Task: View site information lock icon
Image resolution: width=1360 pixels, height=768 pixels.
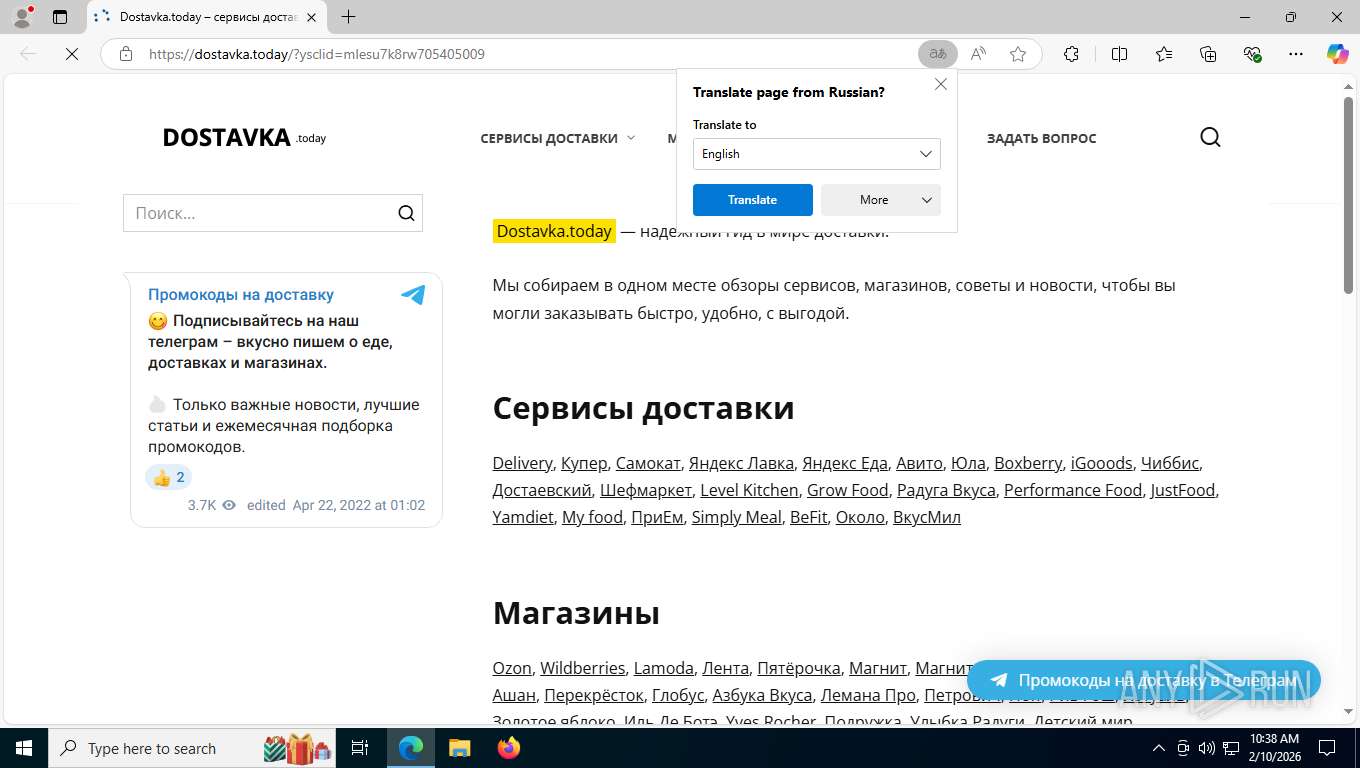Action: click(x=126, y=54)
